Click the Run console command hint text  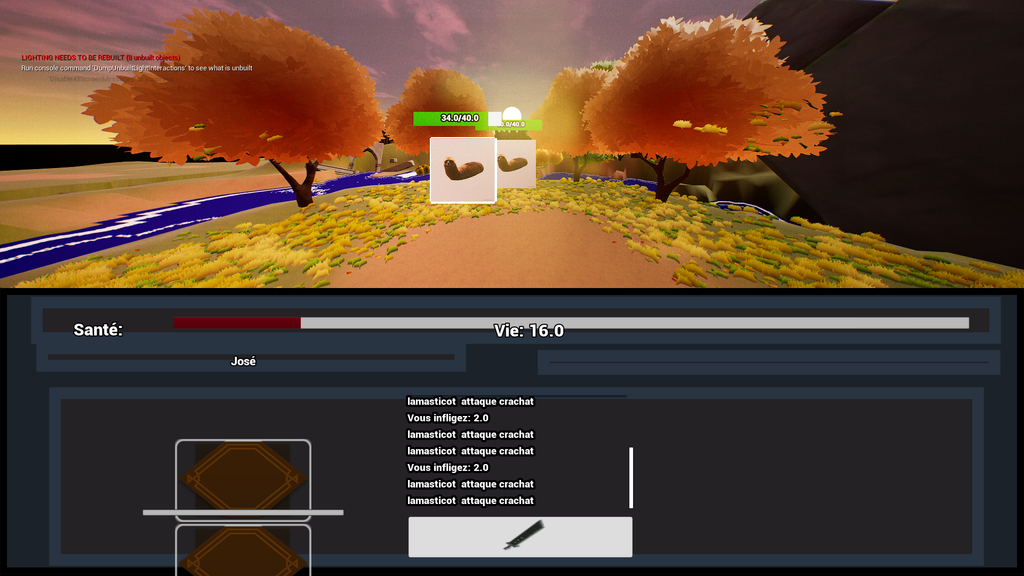tap(136, 68)
